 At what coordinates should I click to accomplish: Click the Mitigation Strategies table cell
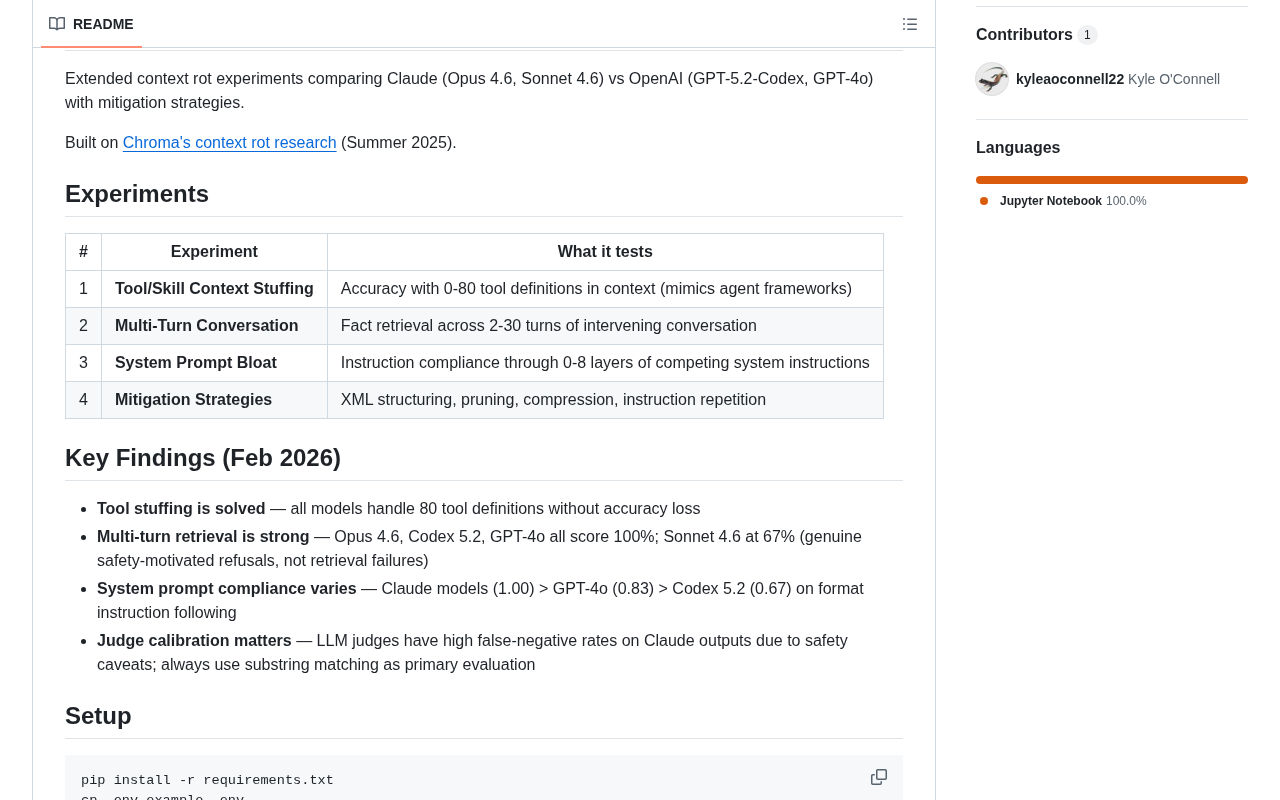coord(214,400)
